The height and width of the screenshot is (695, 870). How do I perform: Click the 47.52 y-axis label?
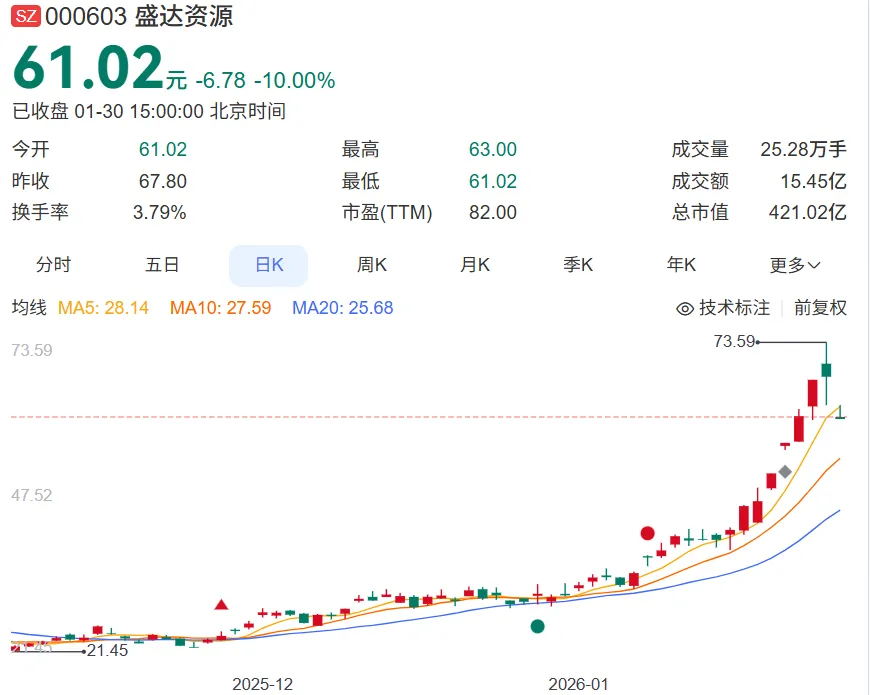(x=32, y=495)
